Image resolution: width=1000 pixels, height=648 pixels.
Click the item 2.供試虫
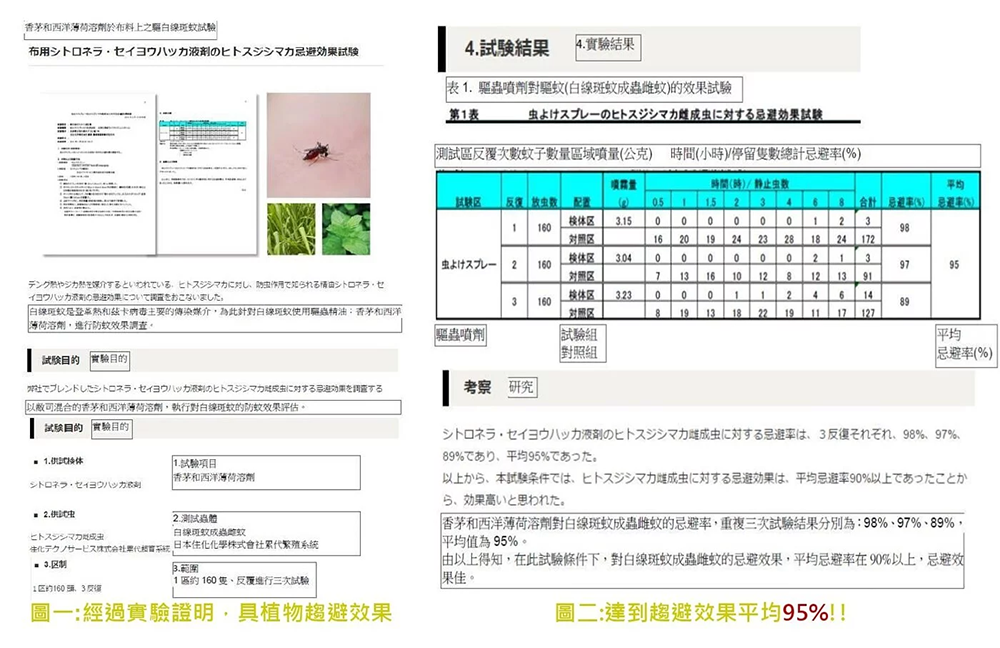click(x=59, y=514)
